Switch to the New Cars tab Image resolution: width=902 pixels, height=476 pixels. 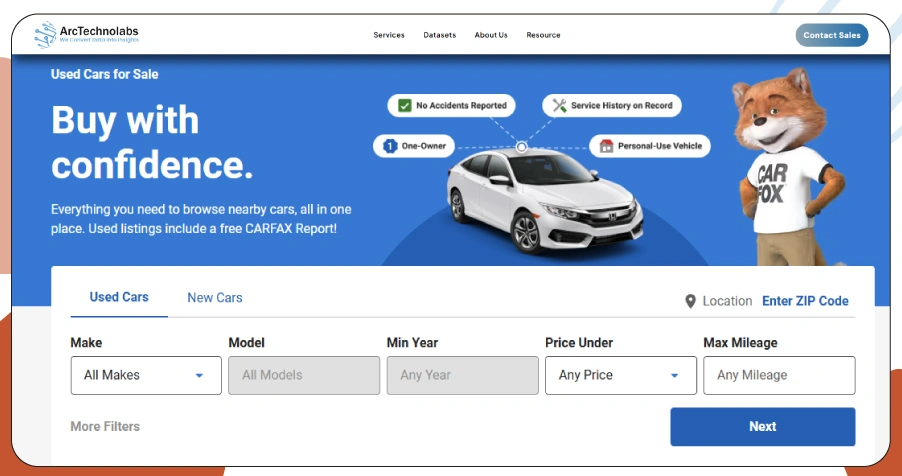point(215,297)
